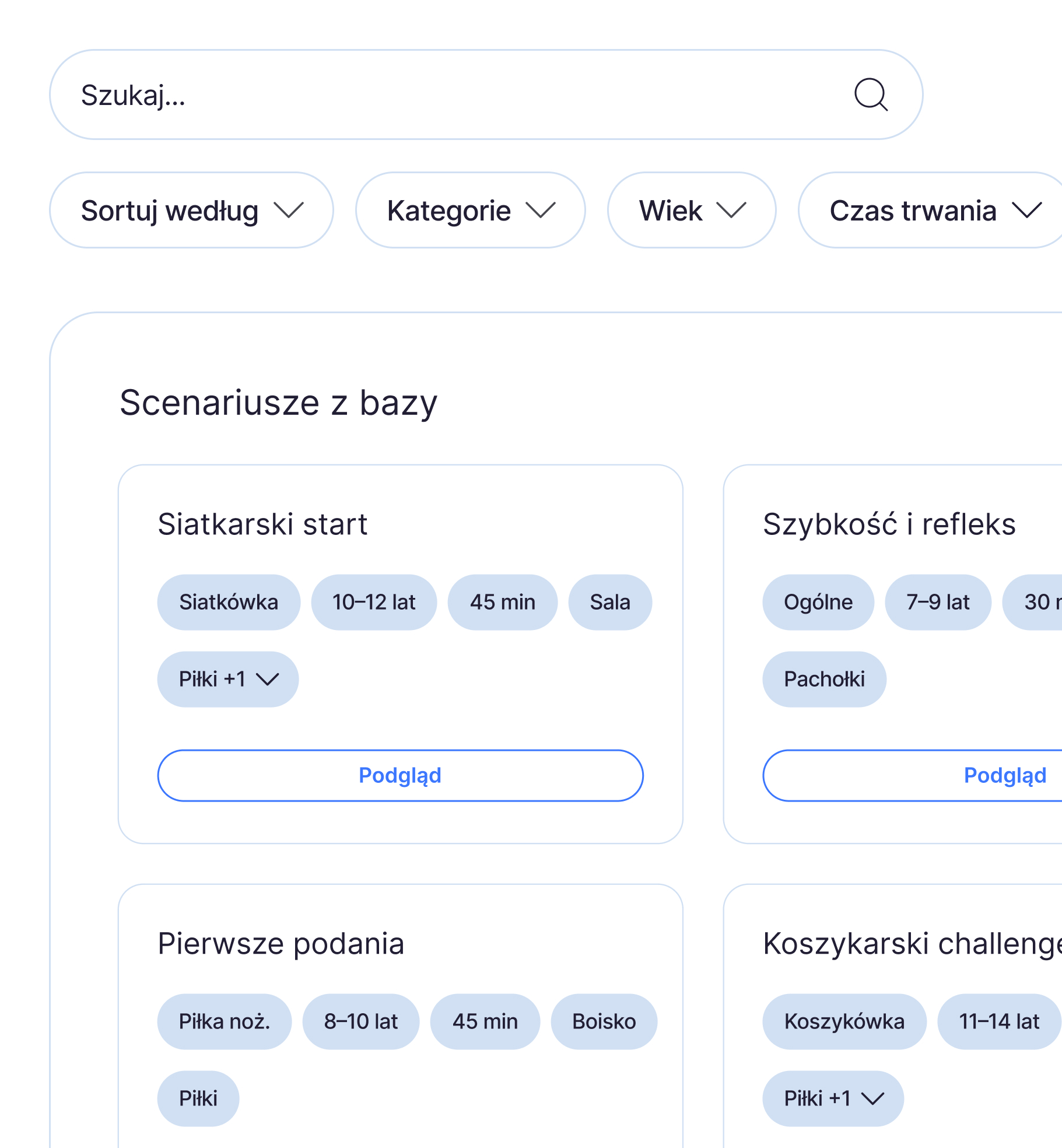Click 45 min tag in Siatkarski start
This screenshot has width=1062, height=1148.
pyautogui.click(x=503, y=602)
